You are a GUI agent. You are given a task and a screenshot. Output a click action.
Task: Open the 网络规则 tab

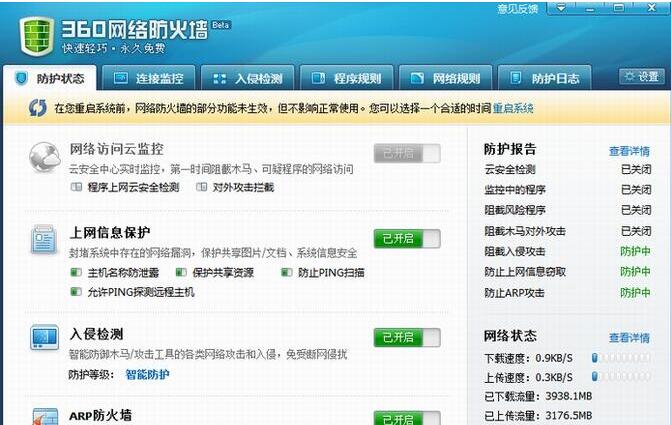coord(445,78)
